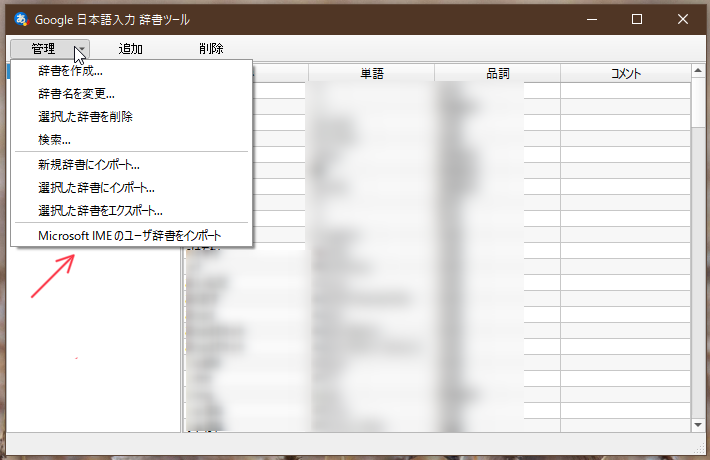Click the scrollbar down arrow
The width and height of the screenshot is (710, 460).
[x=698, y=425]
